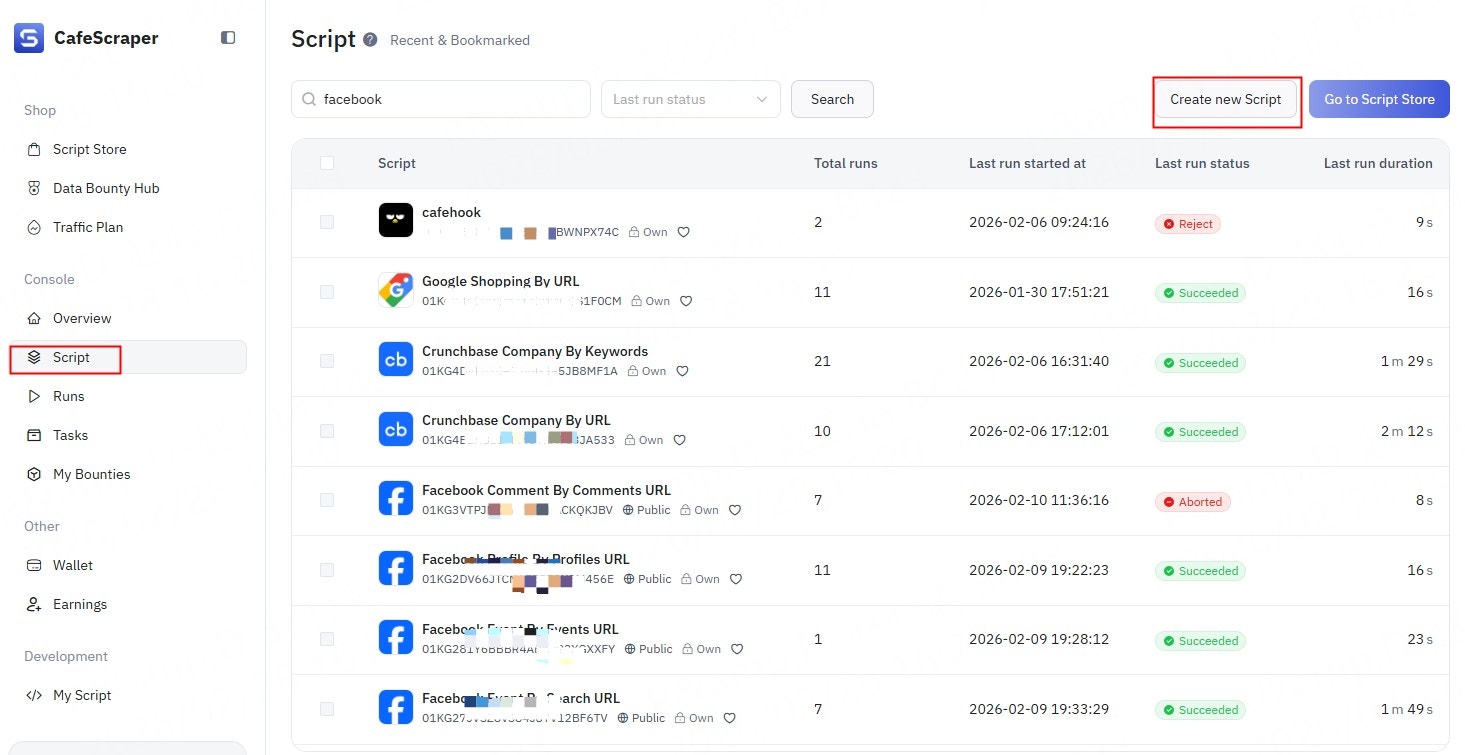Click the lock Own icon on cafehook row
This screenshot has width=1465, height=755.
pyautogui.click(x=634, y=232)
